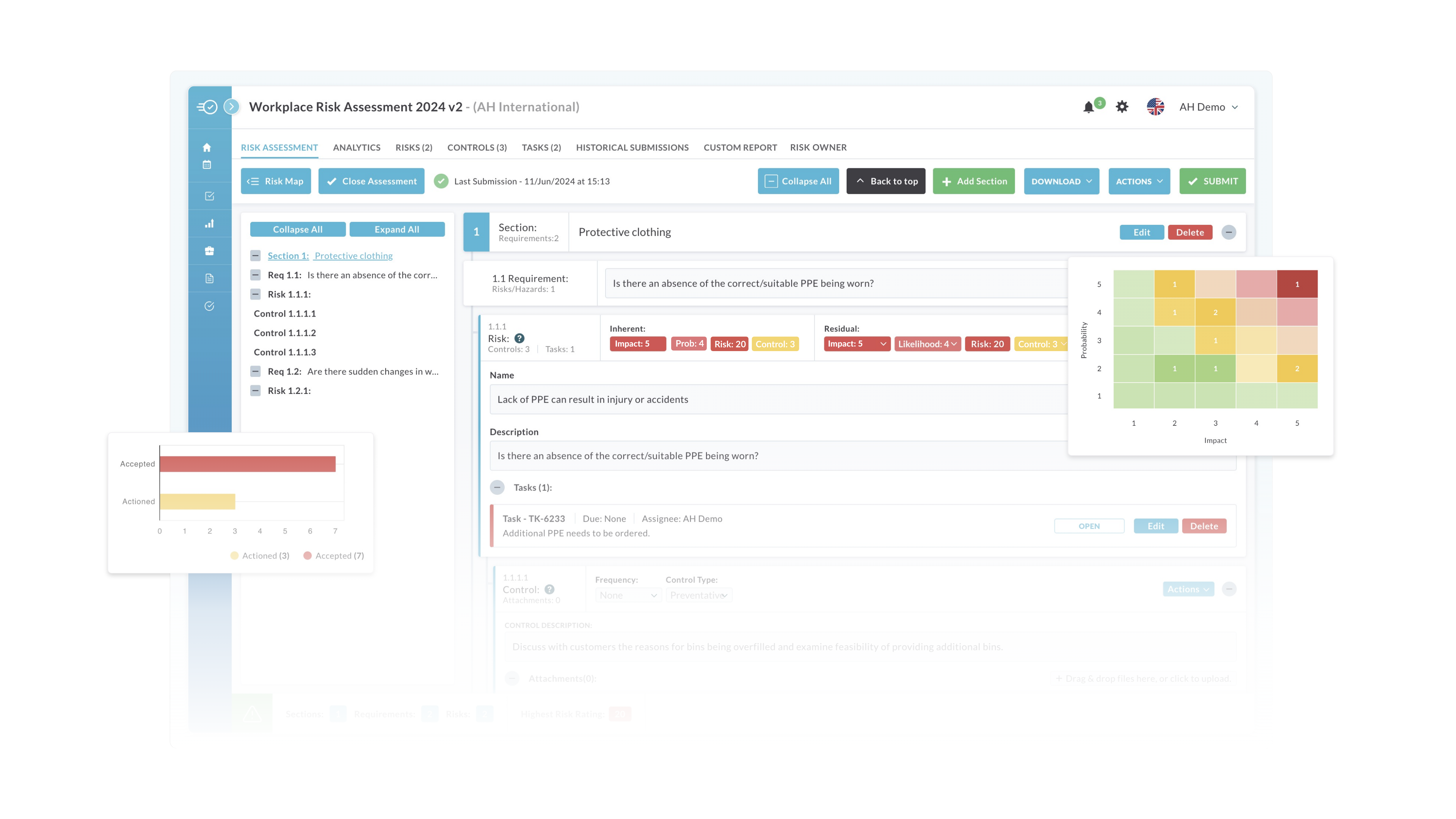Open the bar chart analytics icon in sidebar
Screen dimensions: 1456x819
(209, 224)
